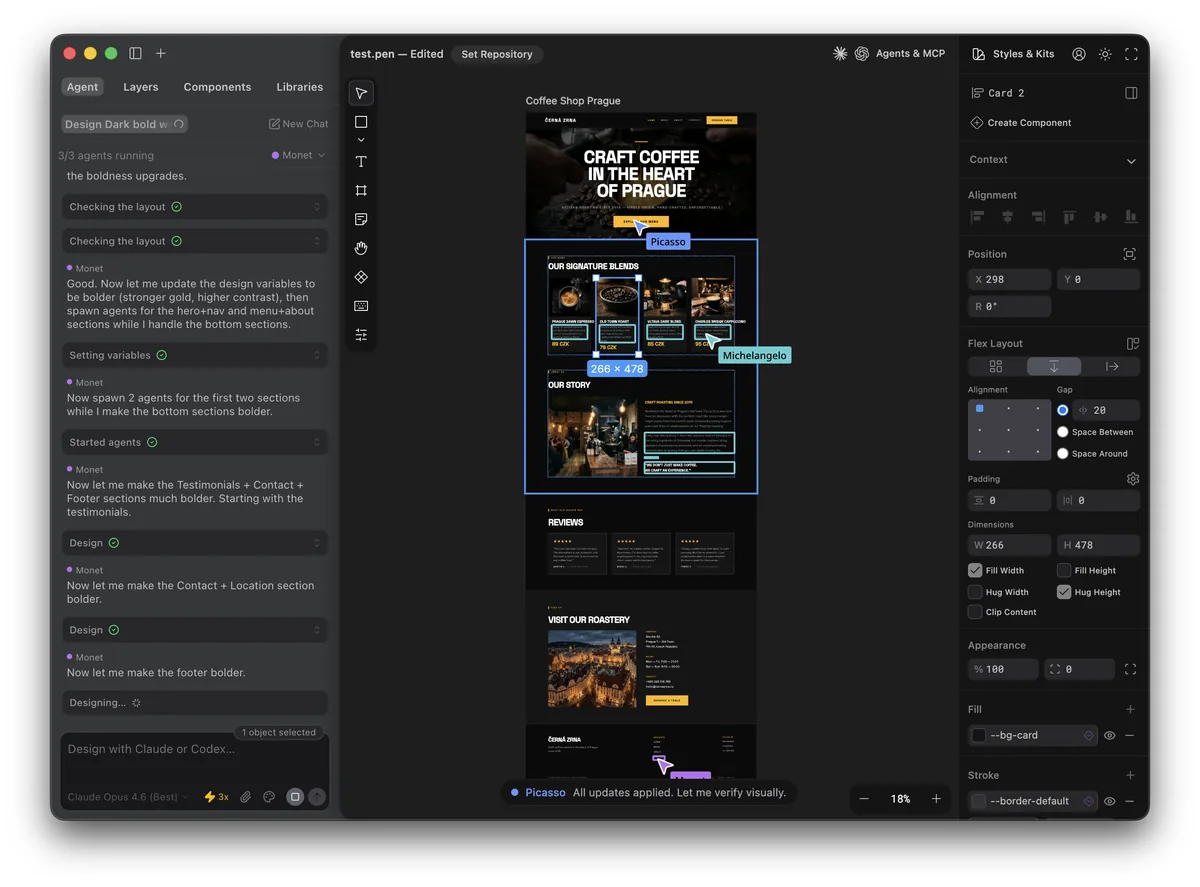Open the Components tab
Viewport: 1200px width, 887px height.
pos(217,87)
